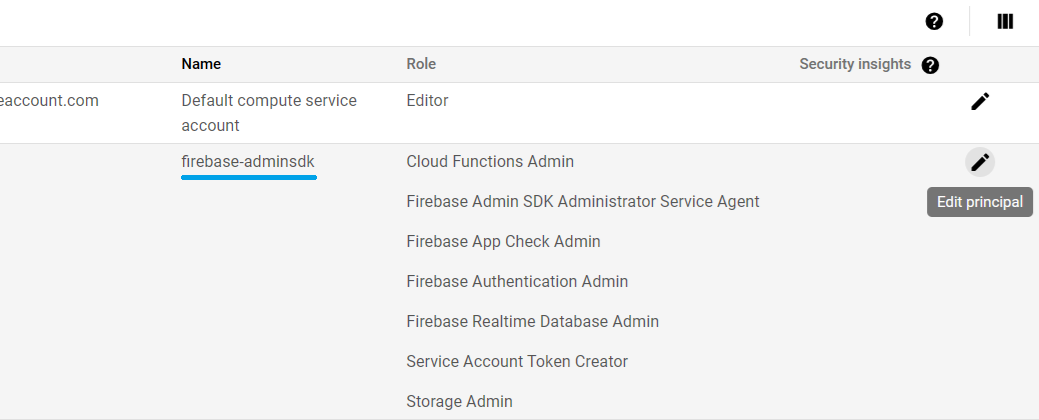Click the pencil icon for firebase-adminsdk
The width and height of the screenshot is (1039, 420).
click(980, 161)
